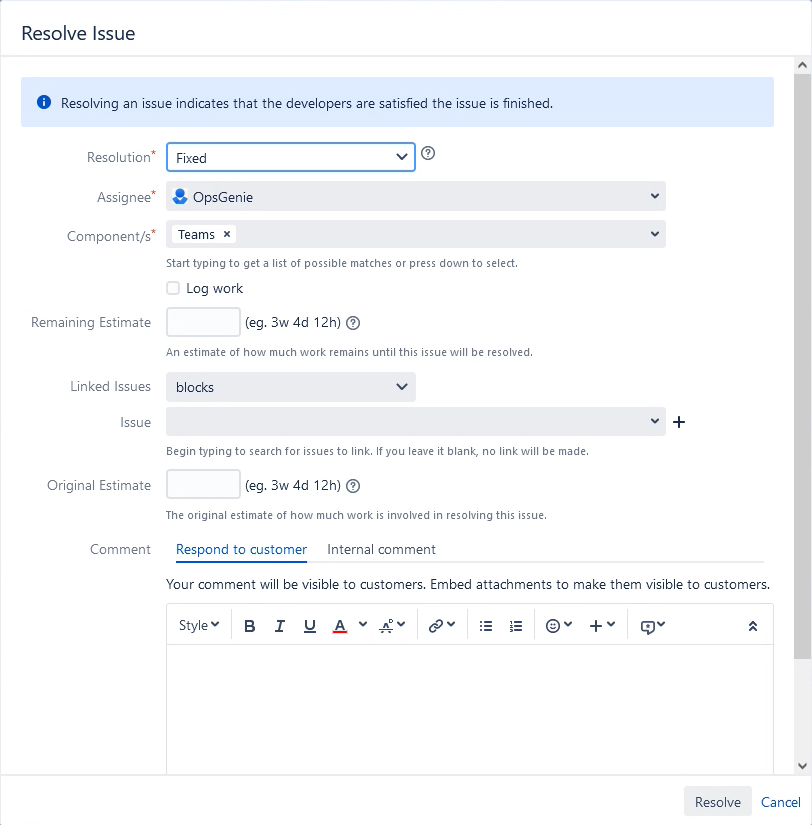Open the Linked Issues blocks dropdown

pos(290,387)
